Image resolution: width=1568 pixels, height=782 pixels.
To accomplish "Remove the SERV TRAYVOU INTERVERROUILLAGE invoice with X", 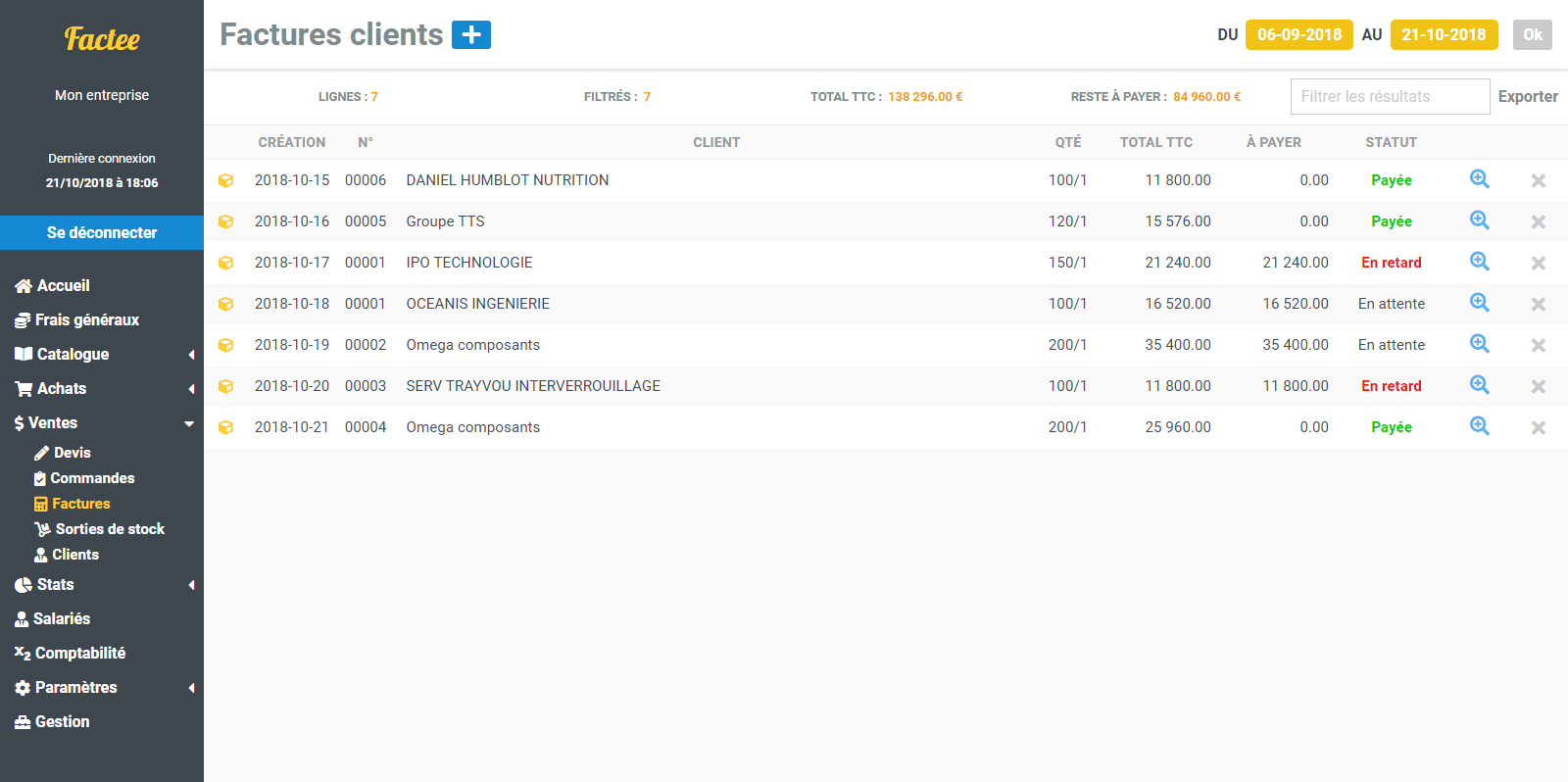I will [1538, 386].
